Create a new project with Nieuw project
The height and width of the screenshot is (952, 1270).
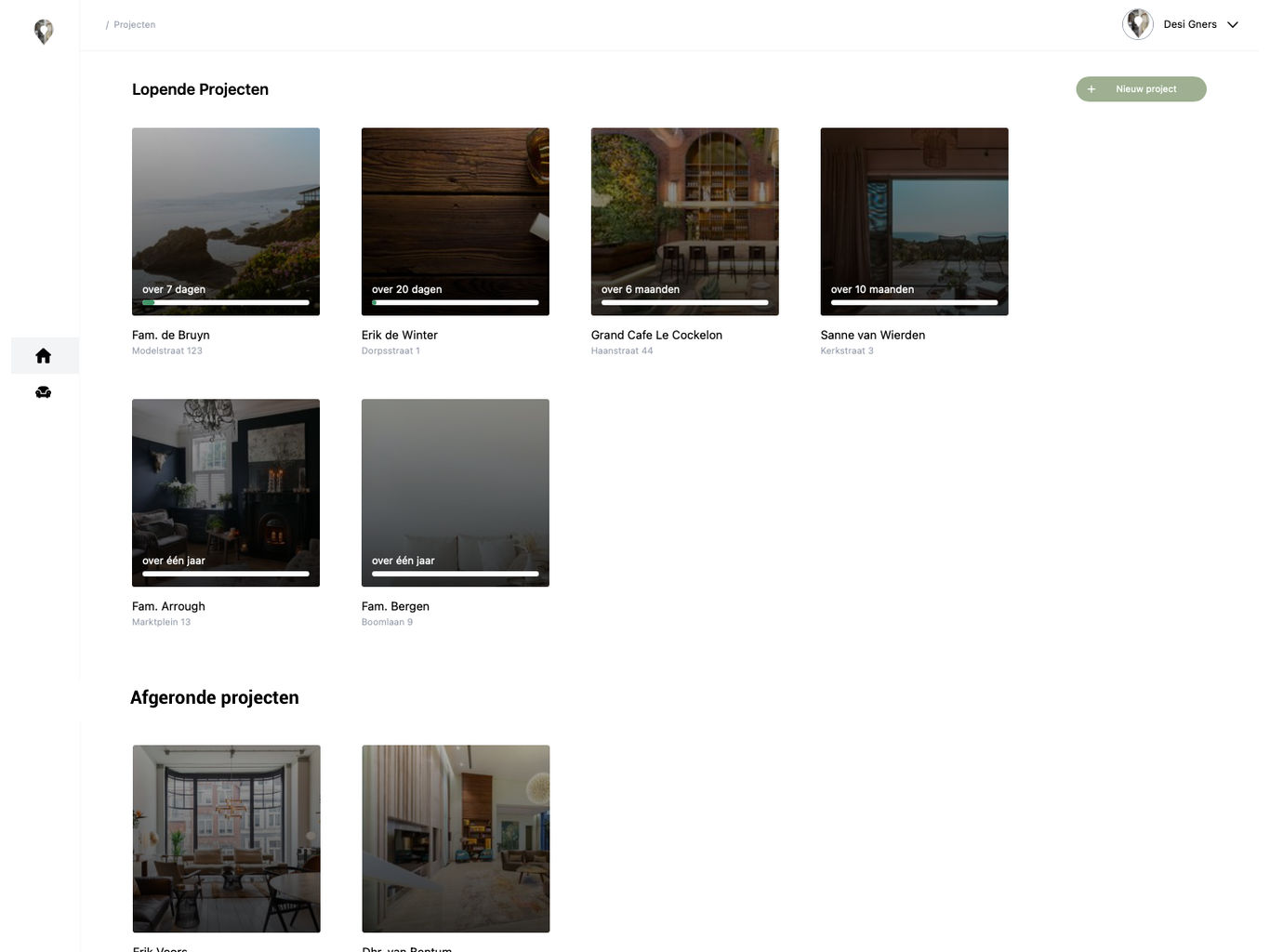[x=1141, y=89]
